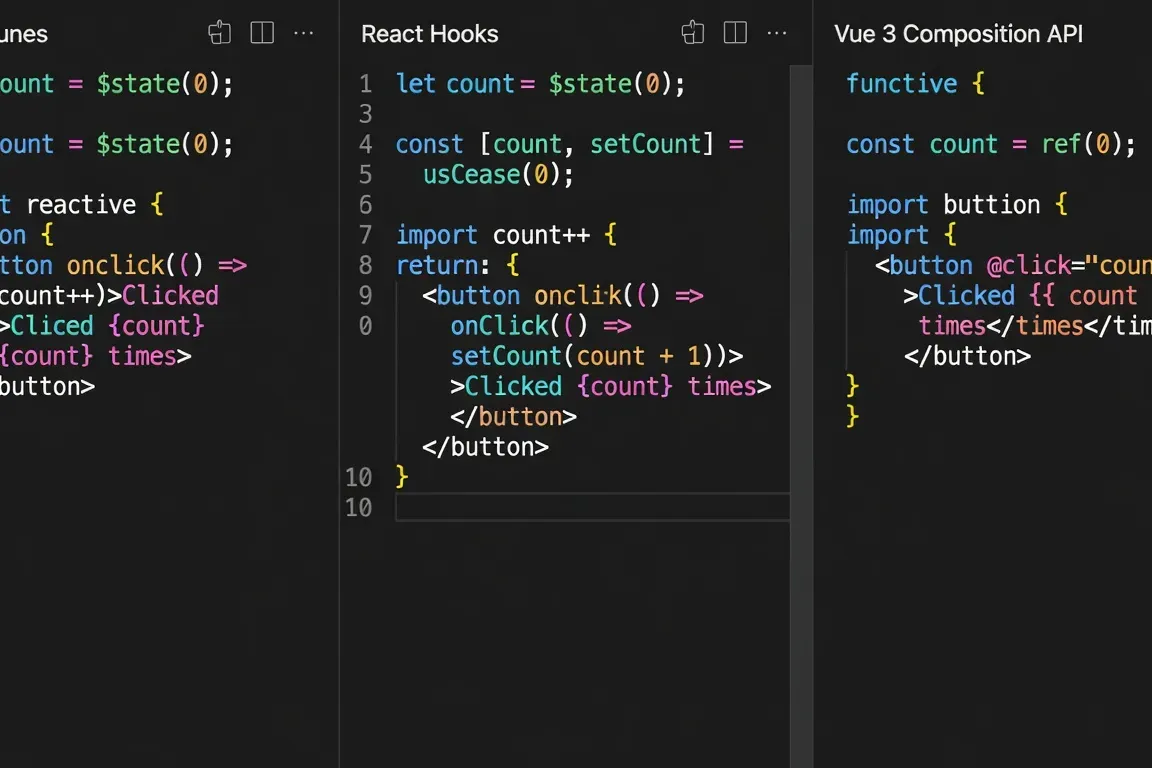Image resolution: width=1152 pixels, height=768 pixels.
Task: Click line number 5 in gutter
Action: (365, 175)
